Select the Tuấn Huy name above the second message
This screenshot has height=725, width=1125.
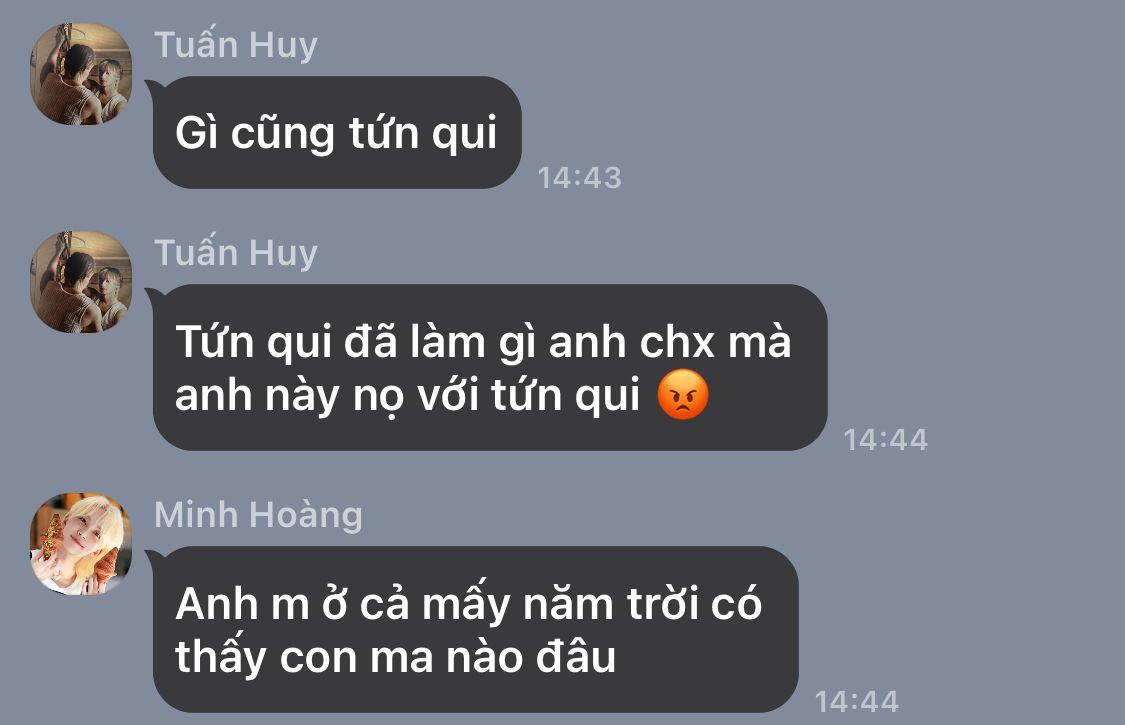point(236,253)
